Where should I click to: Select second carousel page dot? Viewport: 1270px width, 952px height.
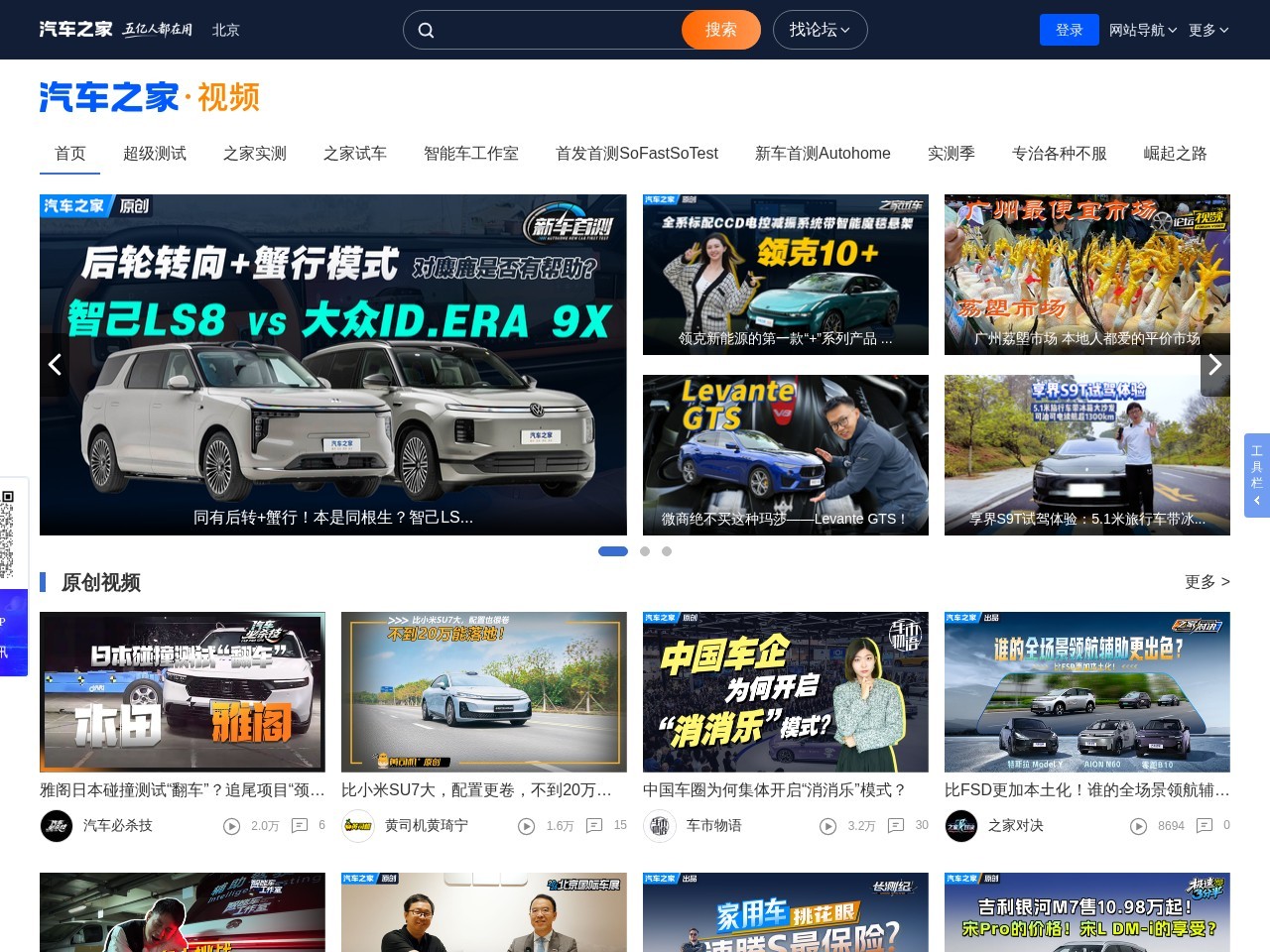pyautogui.click(x=645, y=551)
